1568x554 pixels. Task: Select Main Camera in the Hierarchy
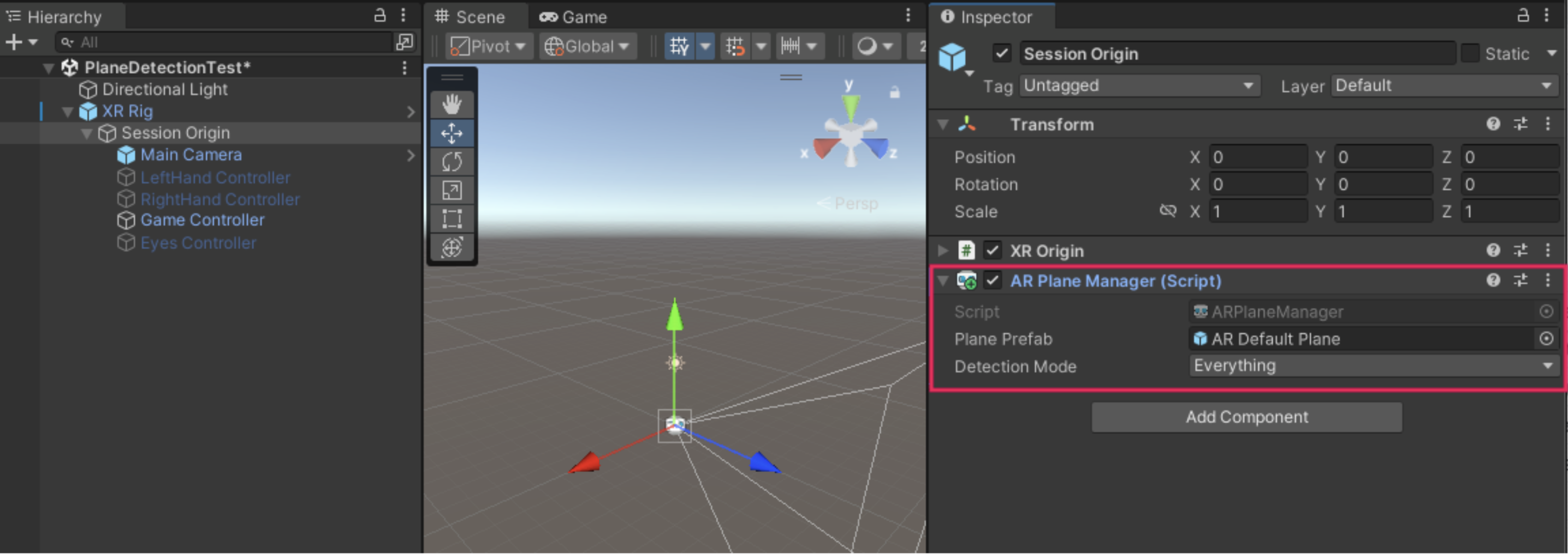click(191, 155)
